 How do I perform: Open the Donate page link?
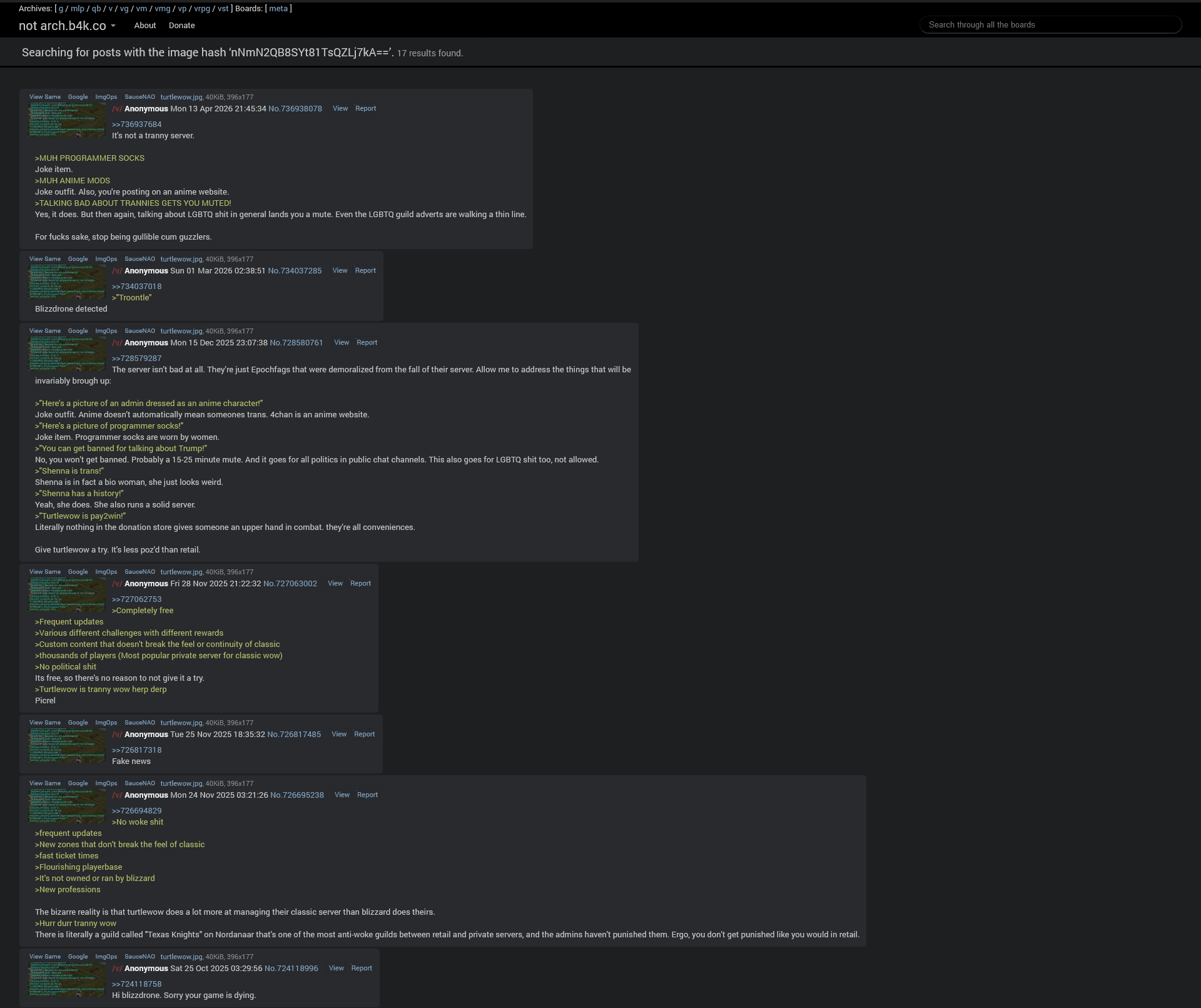point(181,26)
